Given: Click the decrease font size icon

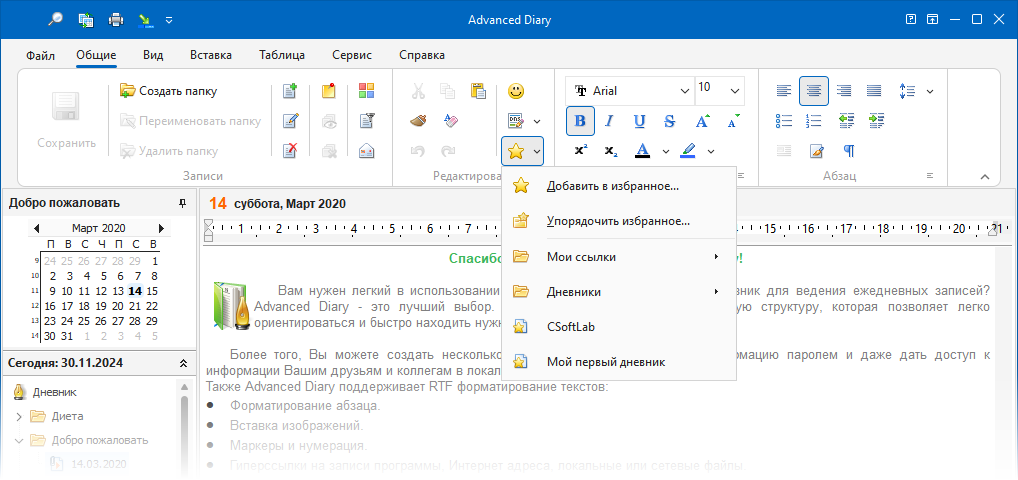Looking at the screenshot, I should point(733,121).
